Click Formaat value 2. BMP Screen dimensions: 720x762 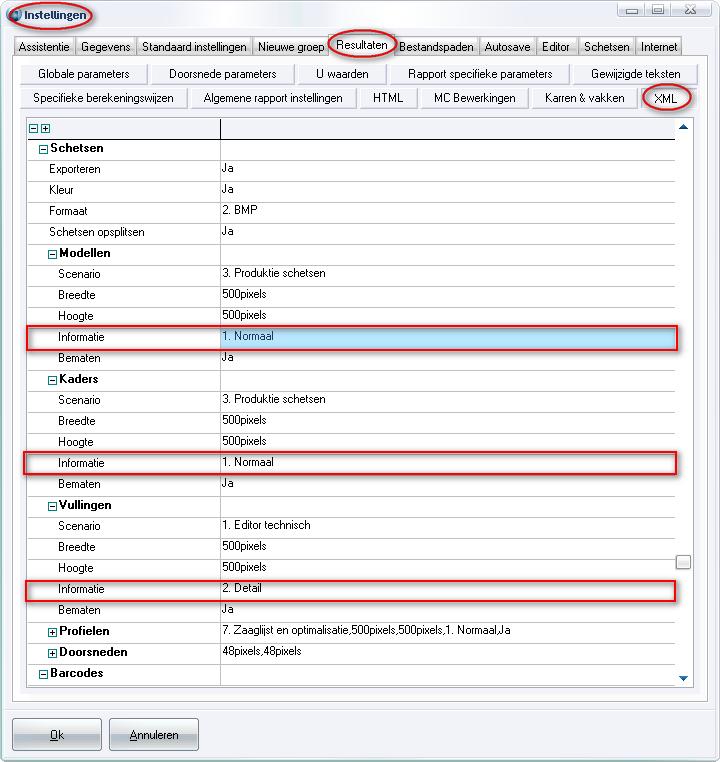coord(447,211)
